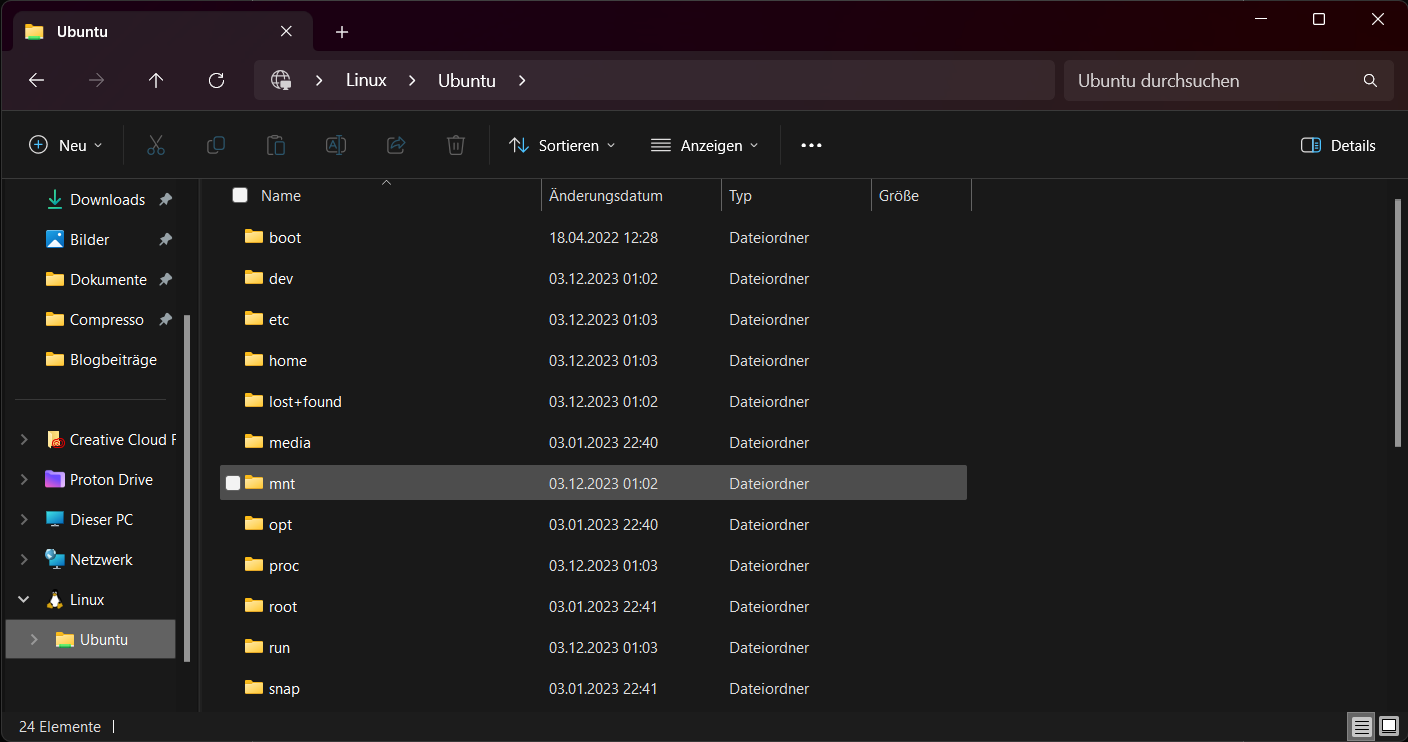Image resolution: width=1408 pixels, height=742 pixels.
Task: Click the chevron before Linux in address bar
Action: point(319,81)
